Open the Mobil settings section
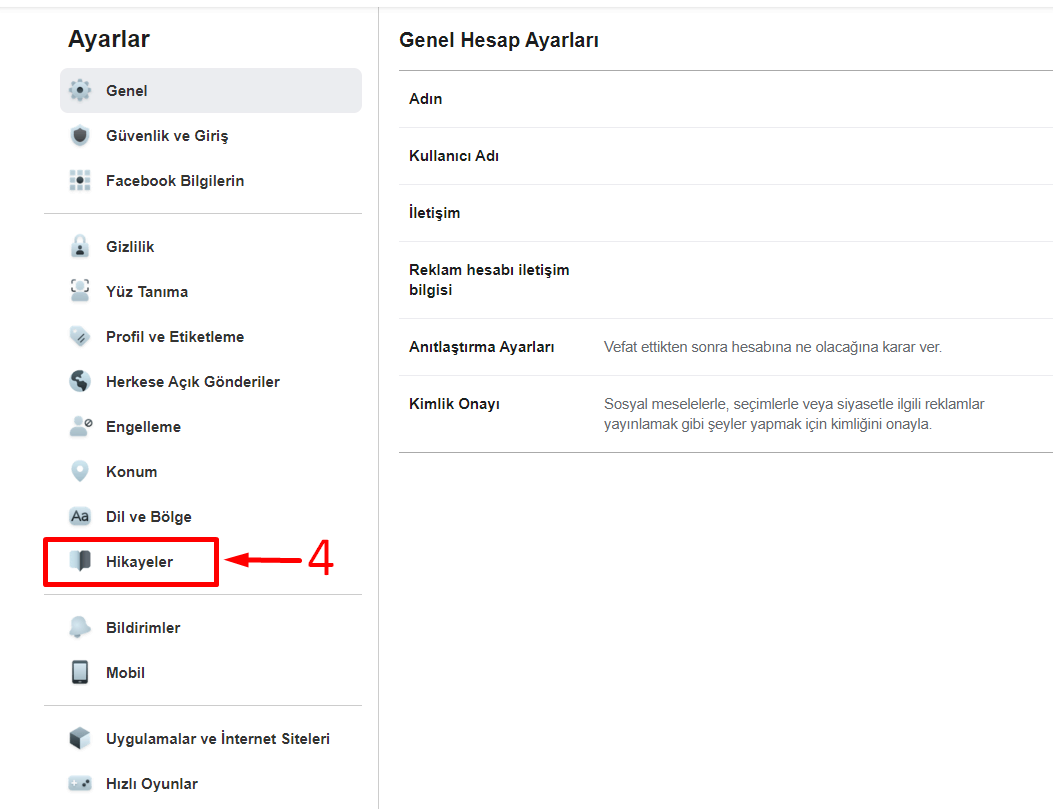 pyautogui.click(x=125, y=673)
